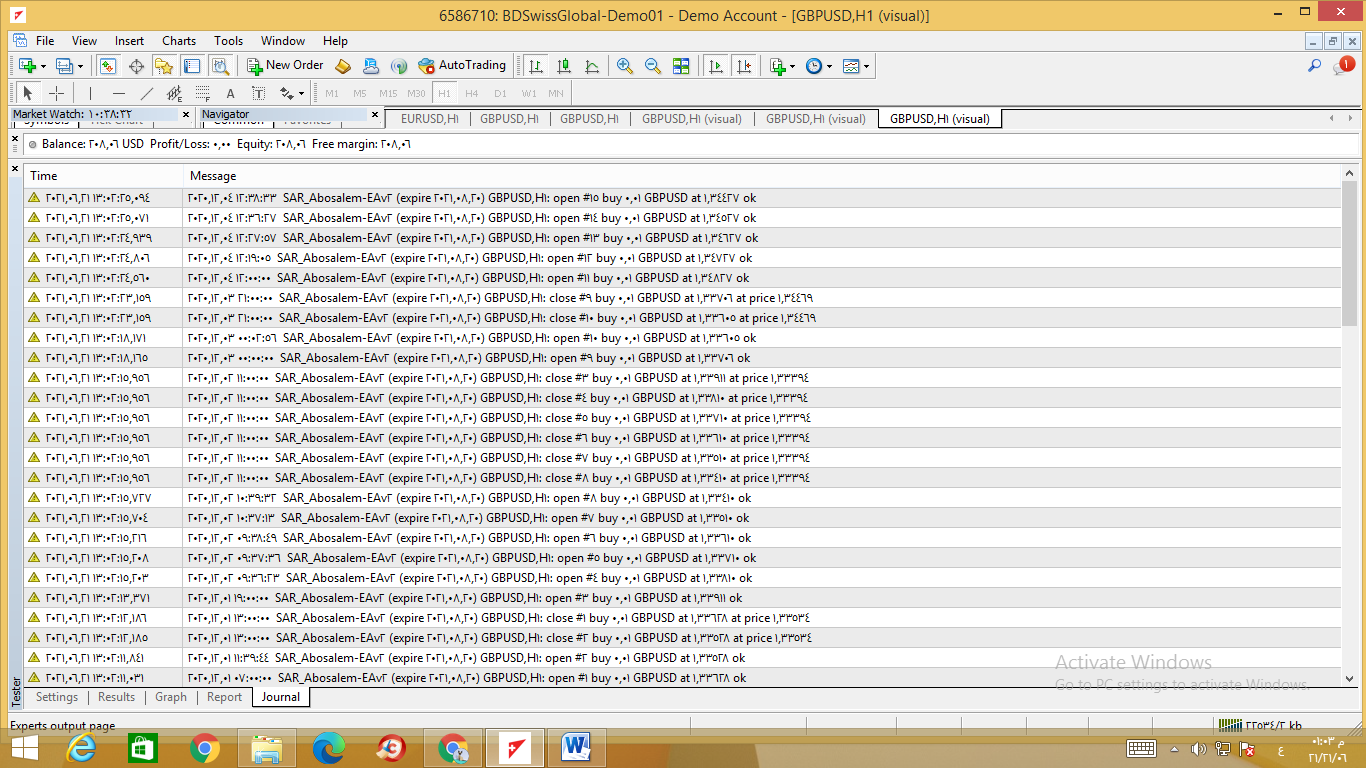The height and width of the screenshot is (768, 1366).
Task: Select the H4 timeframe button
Action: coord(472,93)
